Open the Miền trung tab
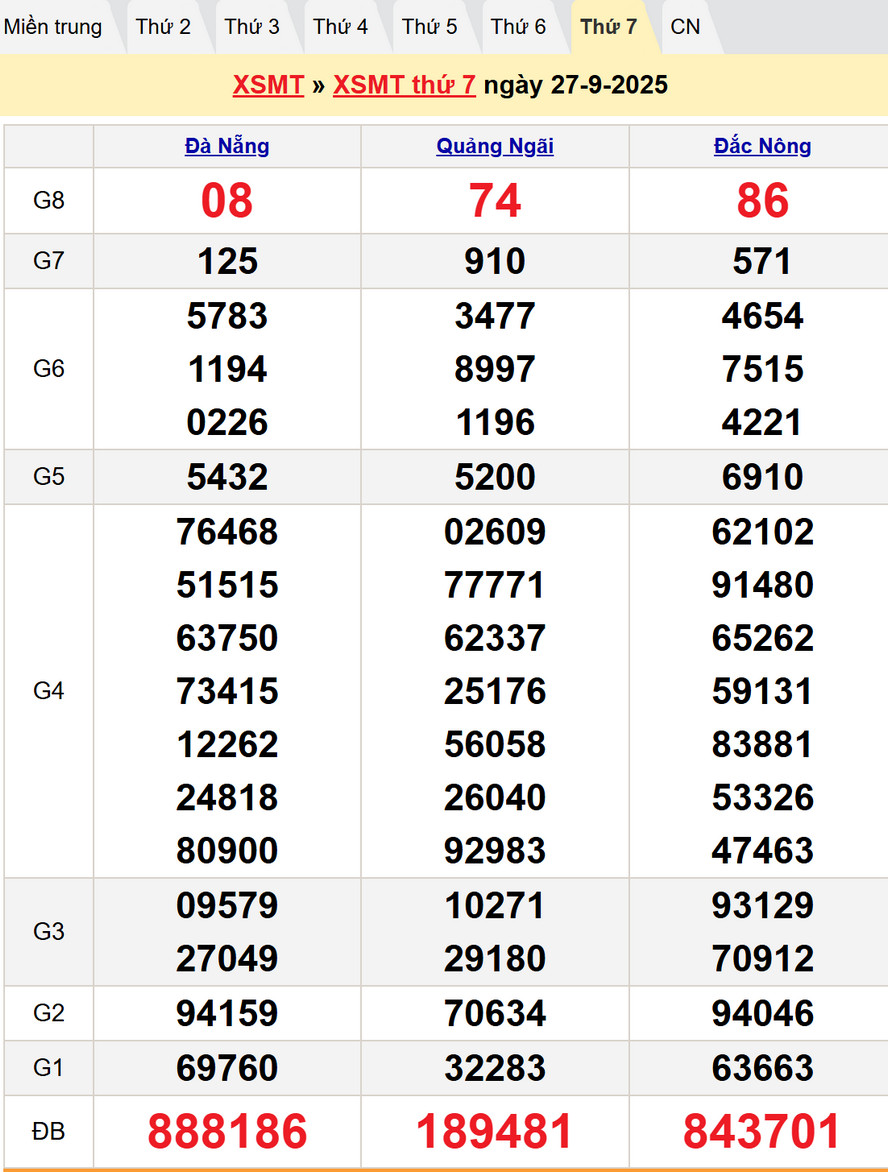The image size is (888, 1172). 54,27
